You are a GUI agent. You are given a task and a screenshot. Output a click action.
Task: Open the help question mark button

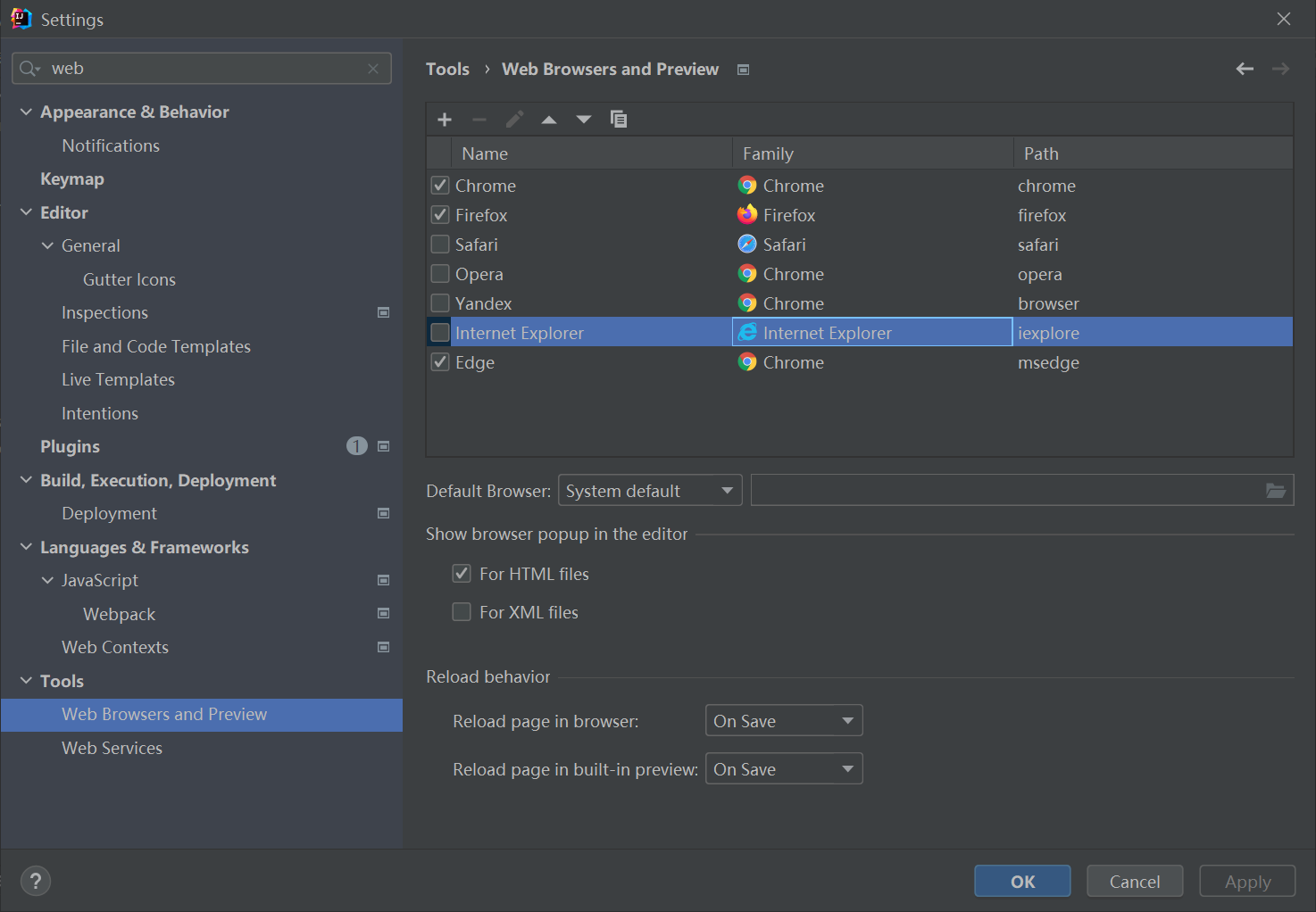(36, 882)
